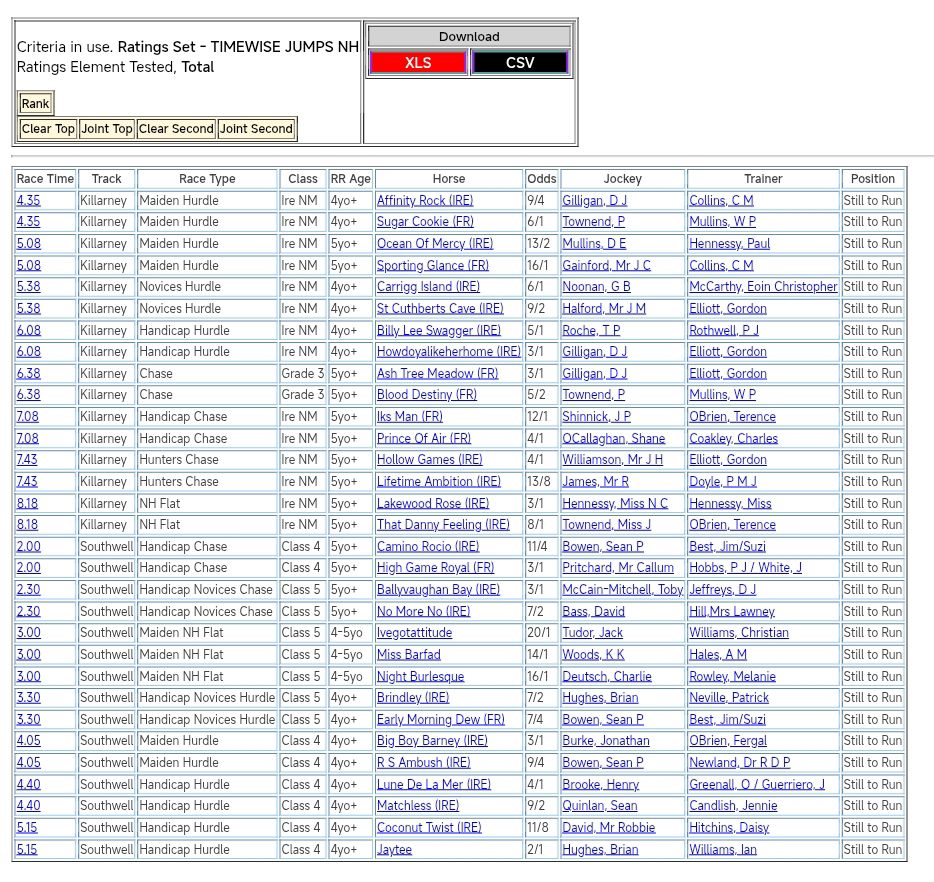934x882 pixels.
Task: Open horse Night Burlesque link
Action: [420, 677]
